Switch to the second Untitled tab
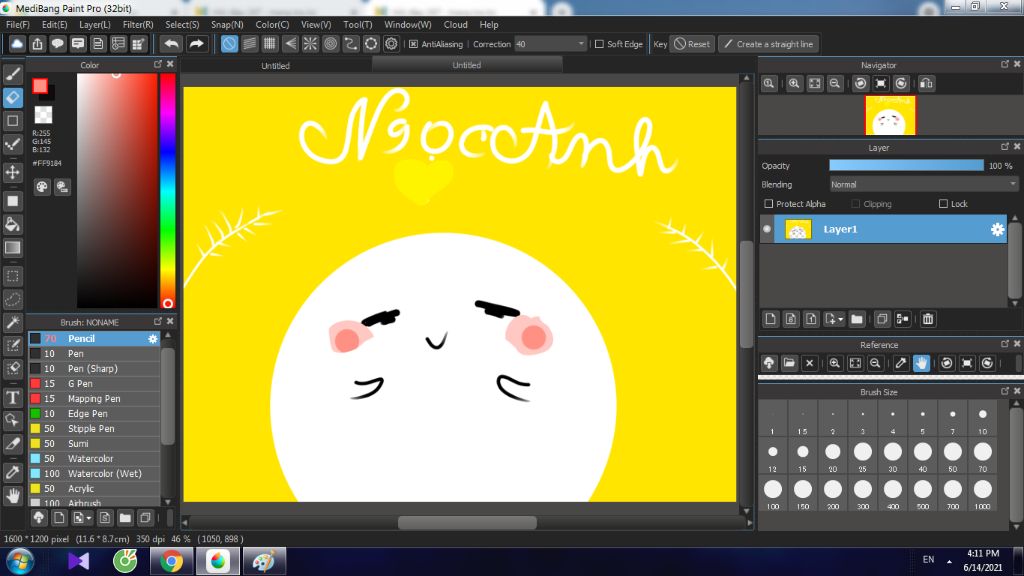 466,65
